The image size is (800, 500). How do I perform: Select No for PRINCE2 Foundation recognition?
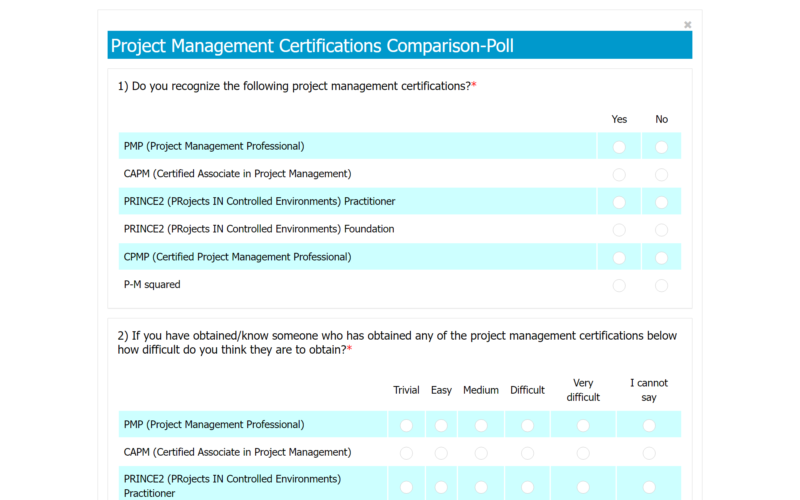(661, 230)
